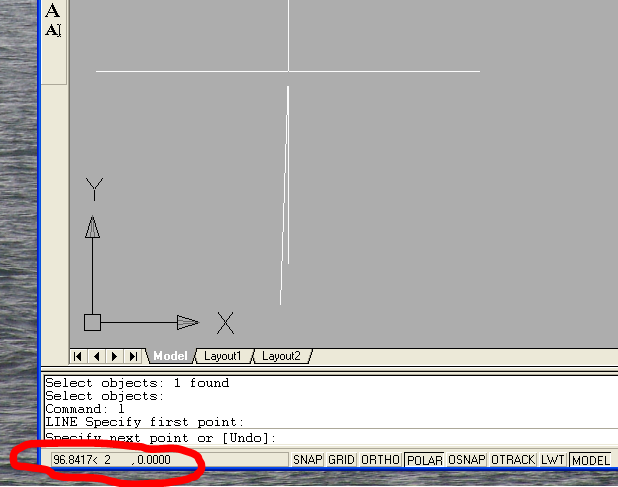Open the Layout1 tab
The height and width of the screenshot is (487, 618).
(222, 356)
